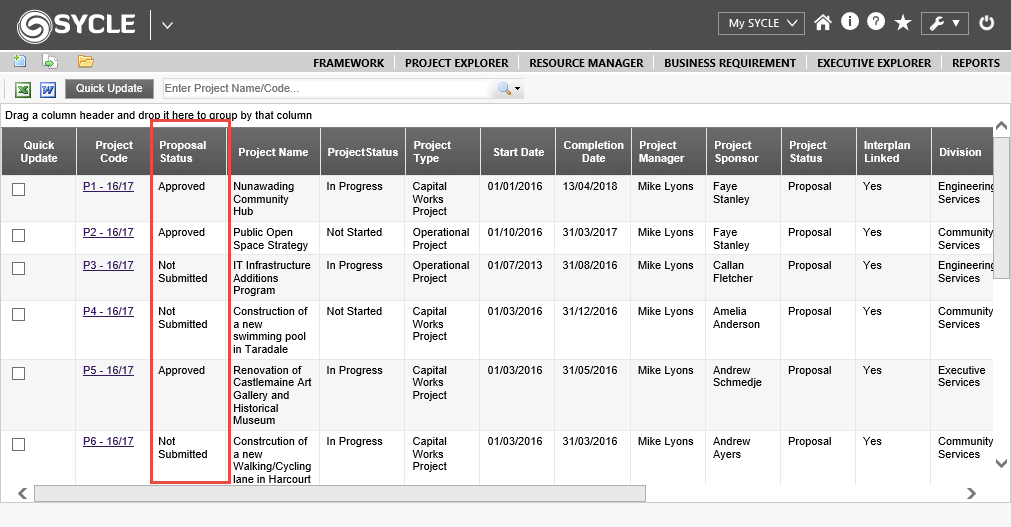
Task: Sort by Start Date column header
Action: (518, 152)
